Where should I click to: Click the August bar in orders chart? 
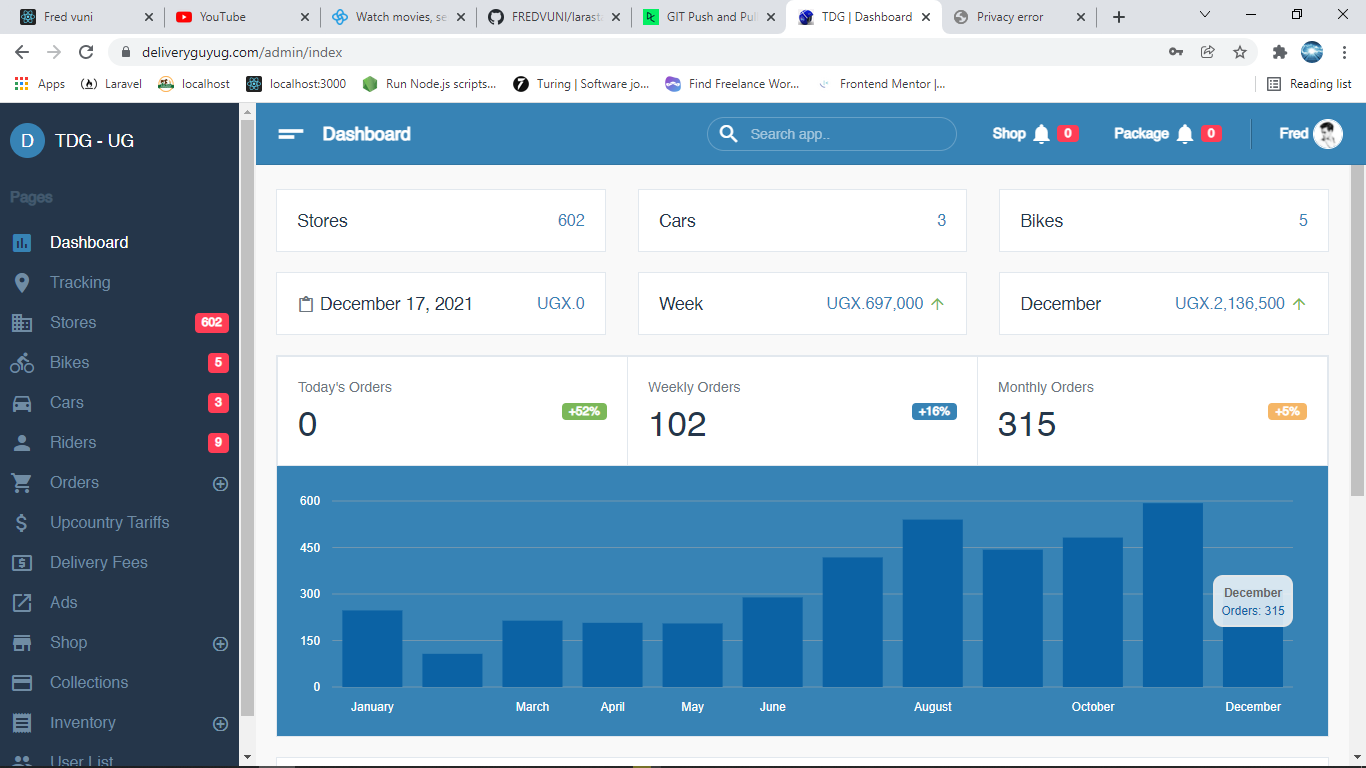932,603
